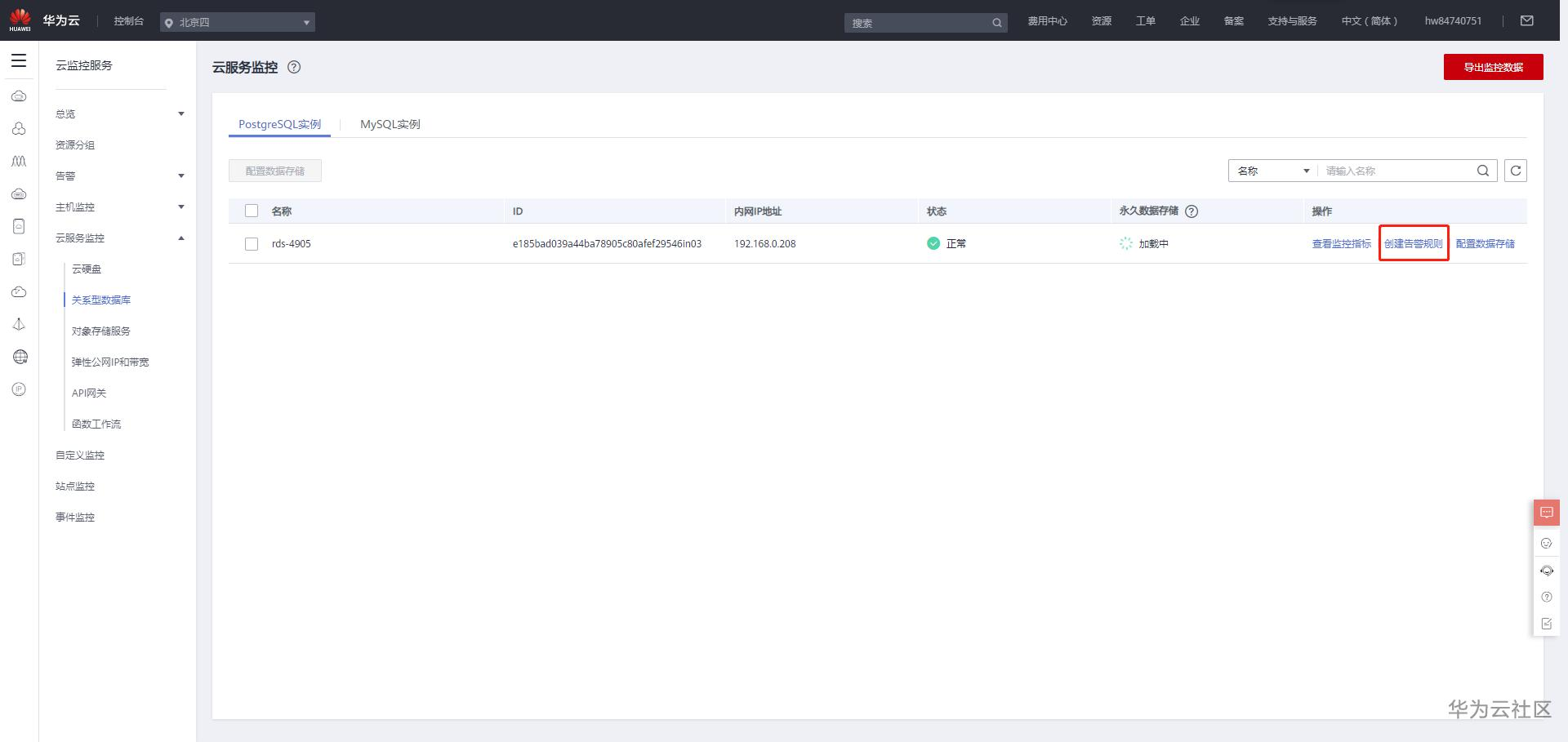1568x742 pixels.
Task: Open the red feedback chat icon
Action: point(1546,513)
